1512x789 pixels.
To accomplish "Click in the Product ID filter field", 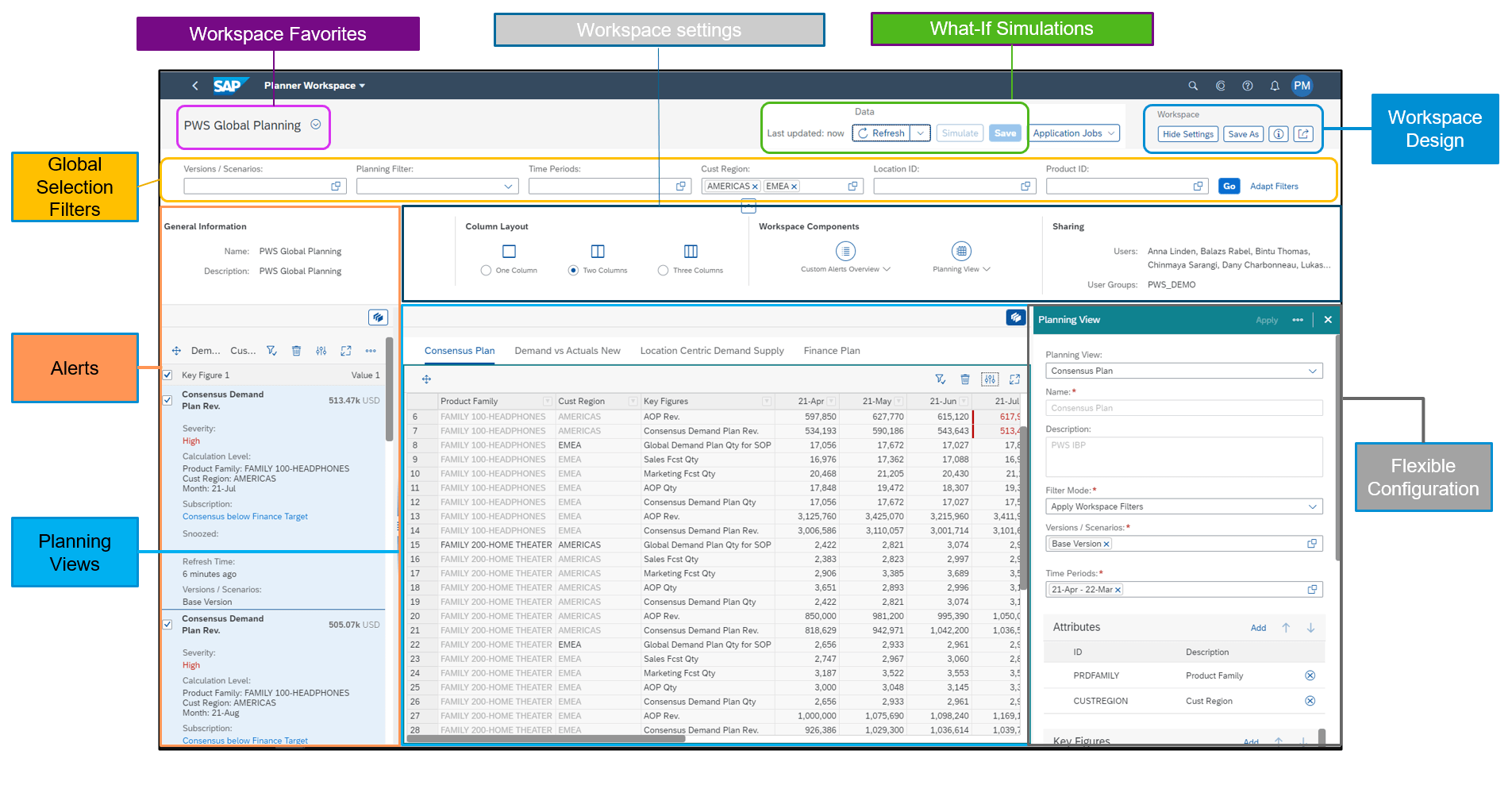I will point(1119,186).
